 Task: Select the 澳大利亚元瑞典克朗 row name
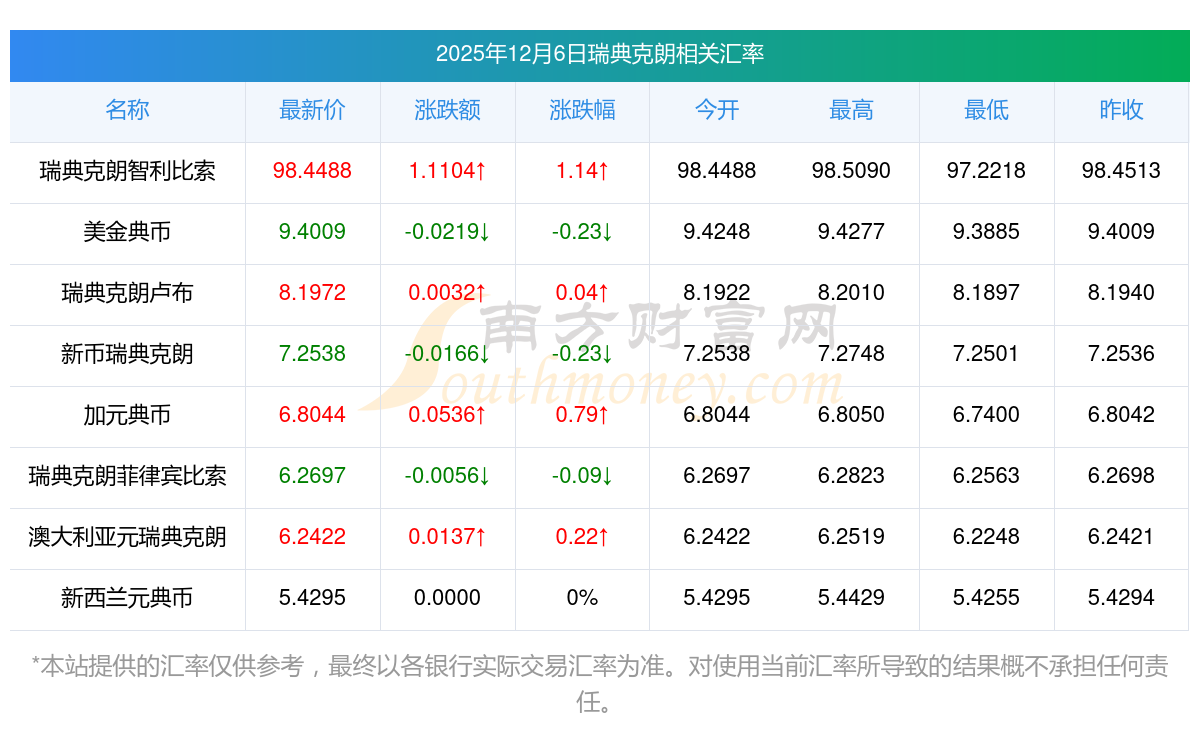127,537
